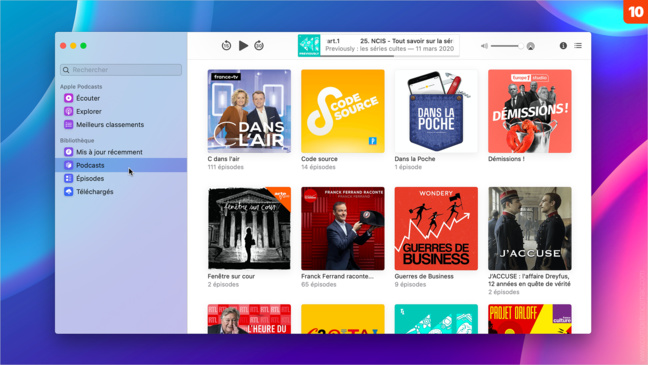
Task: Open the Projet Orloff podcast cover
Action: click(x=530, y=319)
